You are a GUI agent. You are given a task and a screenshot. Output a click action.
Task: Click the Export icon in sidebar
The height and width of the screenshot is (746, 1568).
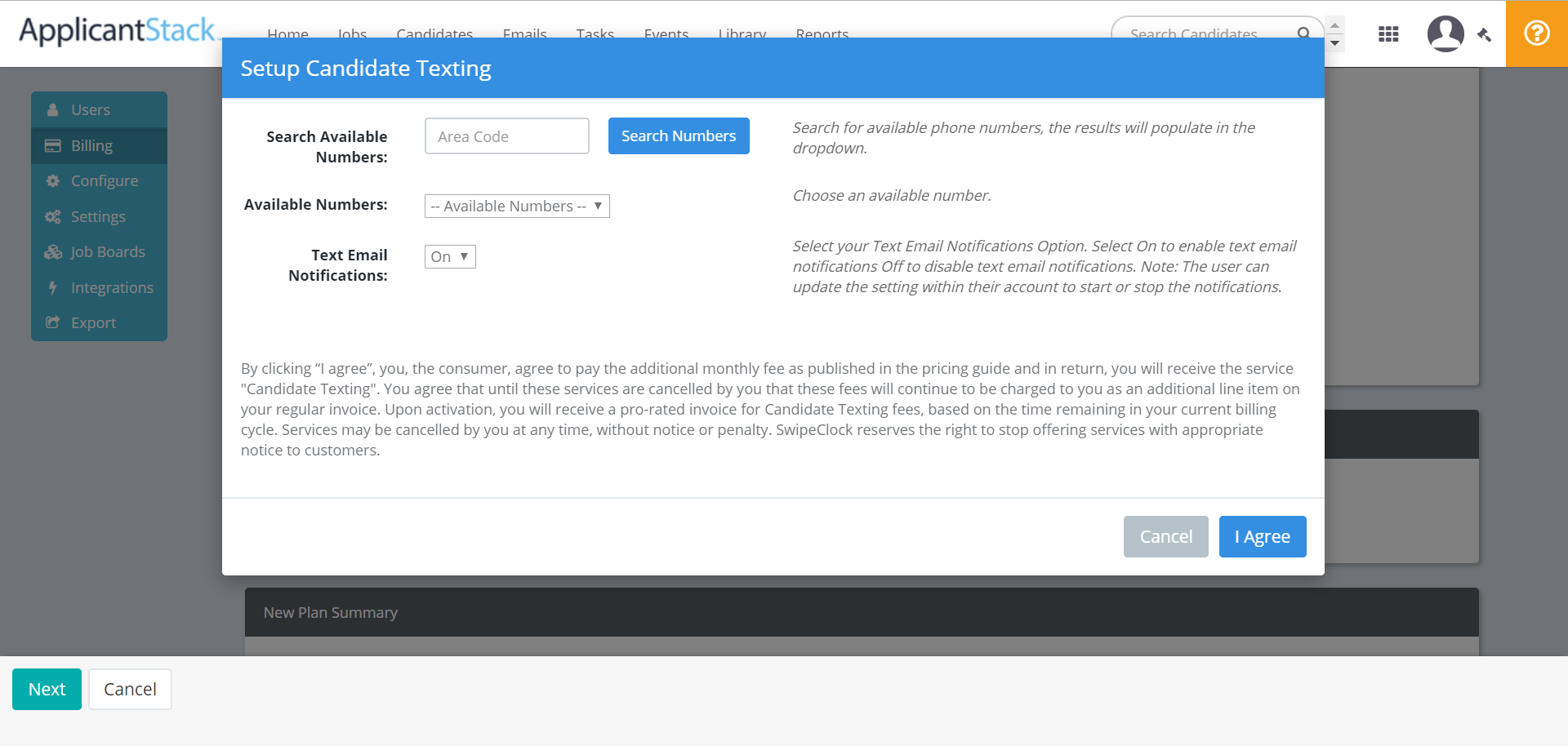point(53,323)
